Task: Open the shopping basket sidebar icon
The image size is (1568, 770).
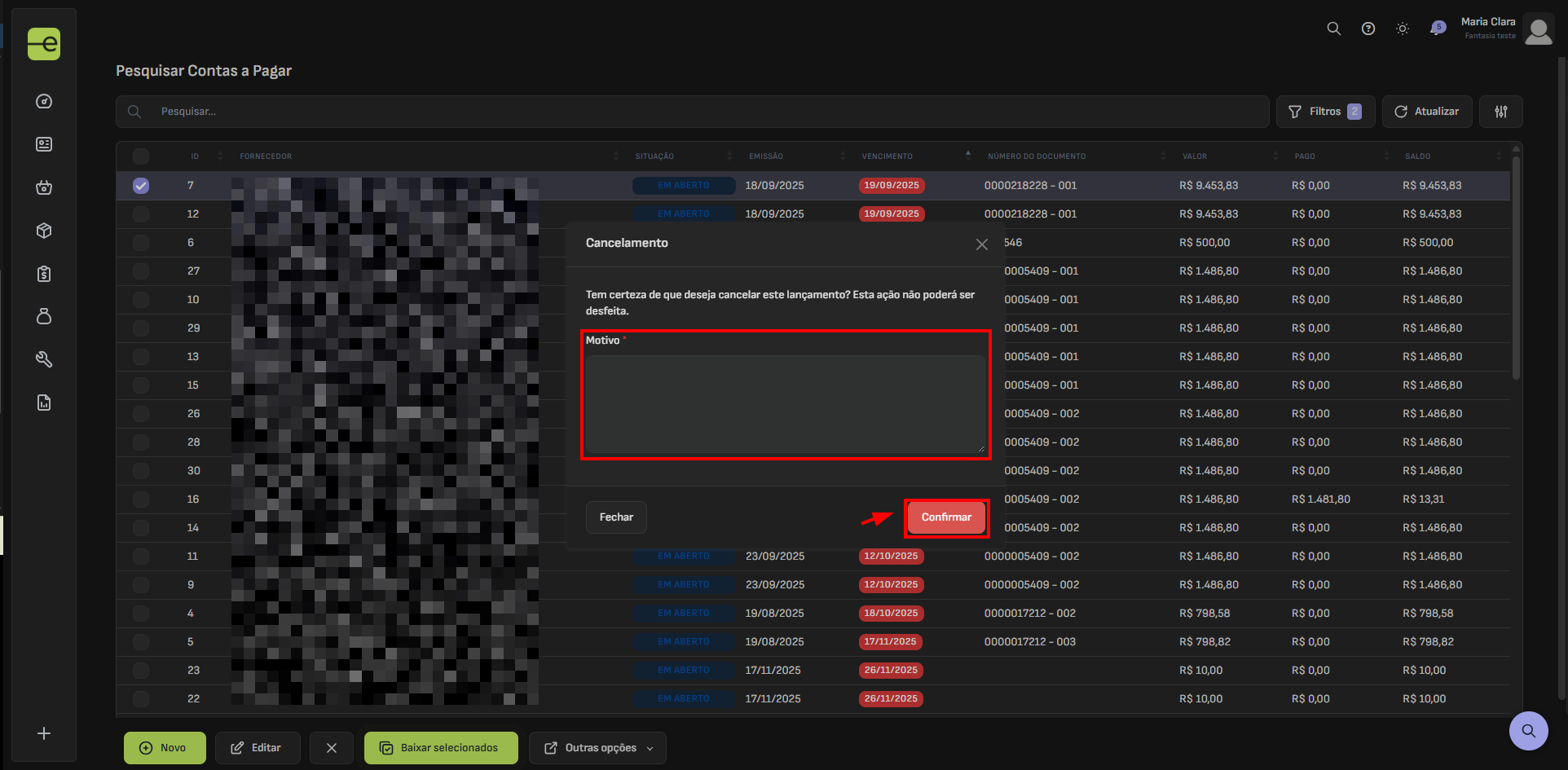Action: (44, 187)
